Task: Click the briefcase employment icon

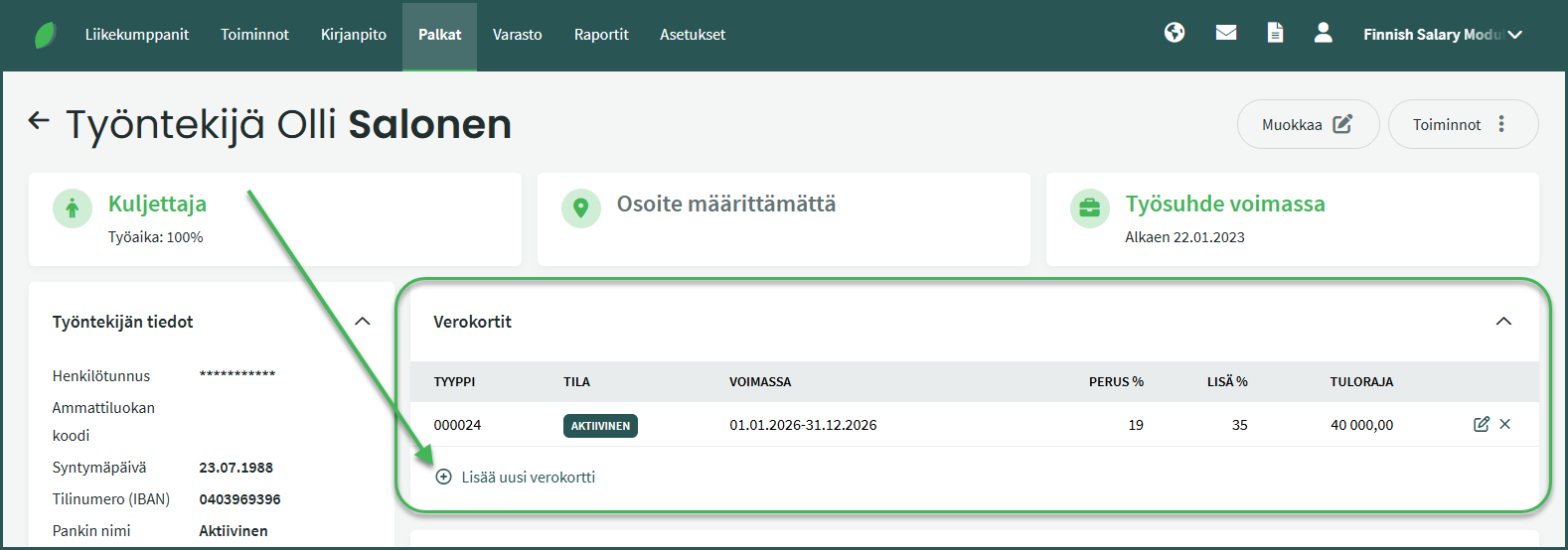Action: 1090,208
